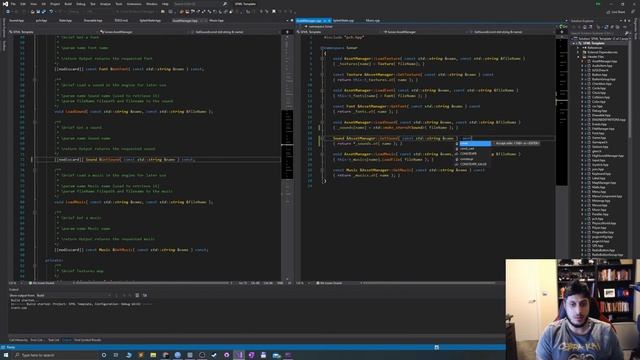Open the Extensions menu
This screenshot has width=640, height=360.
(134, 4)
